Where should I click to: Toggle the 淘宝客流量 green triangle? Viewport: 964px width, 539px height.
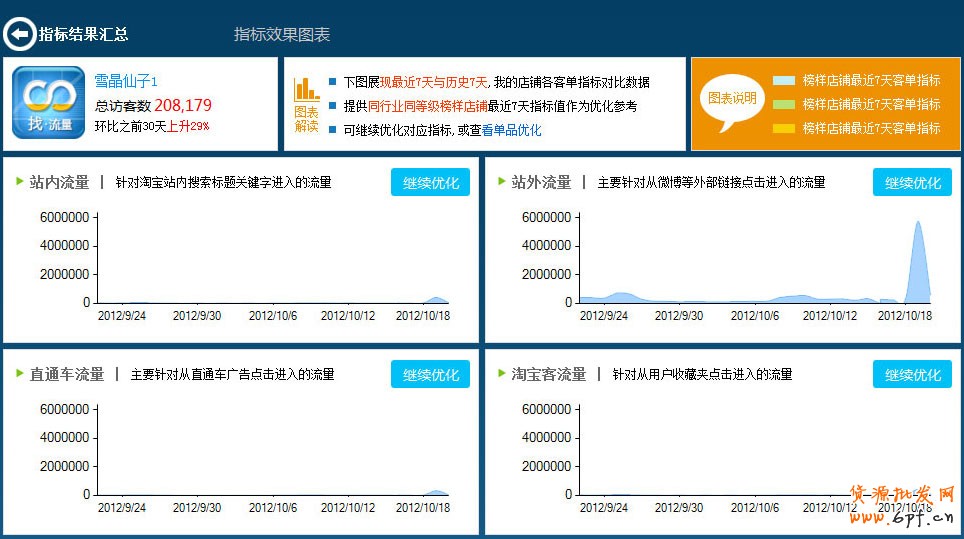[x=502, y=374]
